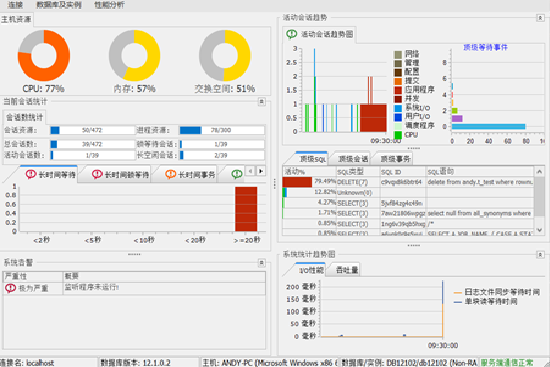Click the 调度程序 legend color swatch
The width and height of the screenshot is (550, 367).
pos(398,126)
